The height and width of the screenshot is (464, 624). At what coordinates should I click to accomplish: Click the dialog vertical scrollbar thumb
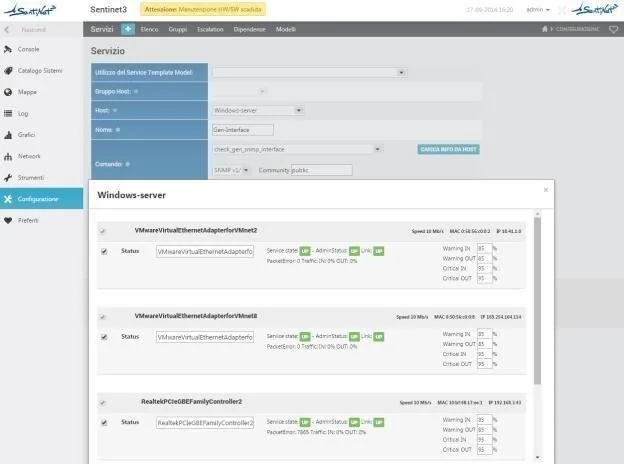tap(538, 301)
